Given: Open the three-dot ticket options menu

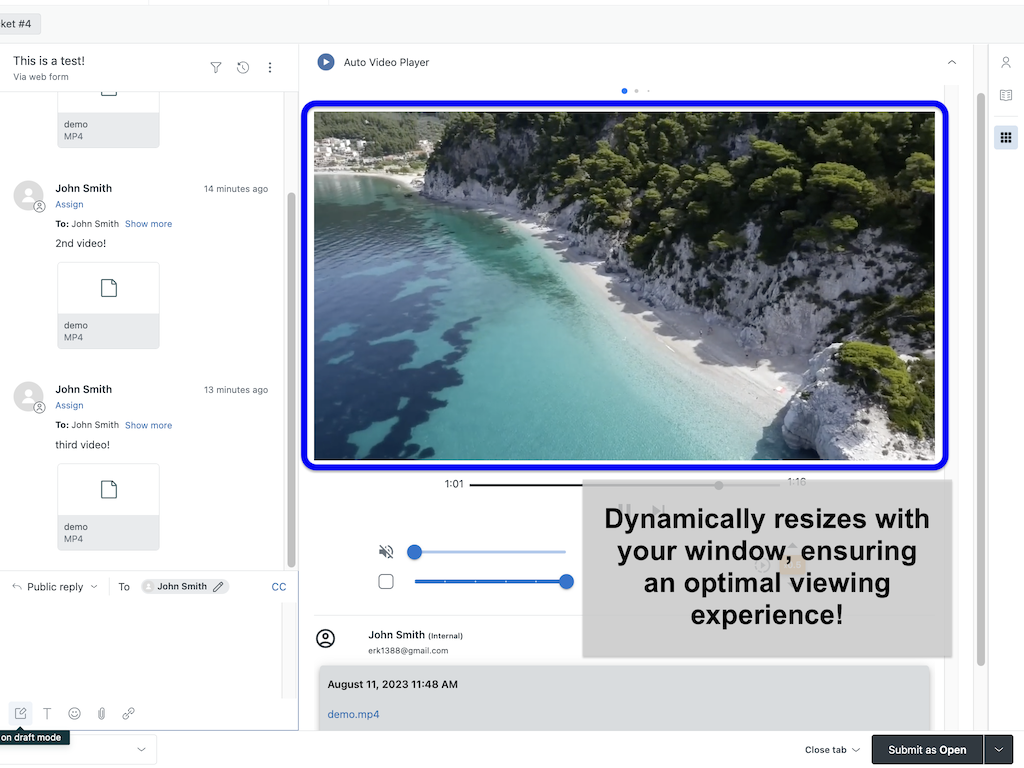Looking at the screenshot, I should point(270,67).
